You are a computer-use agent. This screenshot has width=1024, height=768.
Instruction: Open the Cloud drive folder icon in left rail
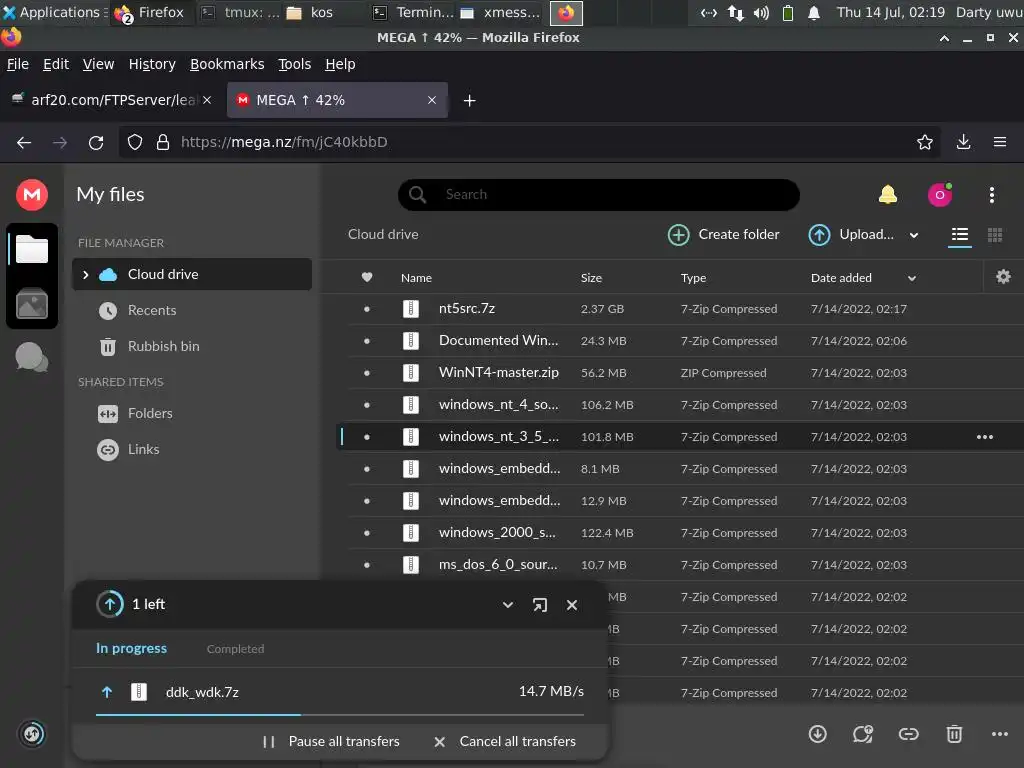coord(31,249)
